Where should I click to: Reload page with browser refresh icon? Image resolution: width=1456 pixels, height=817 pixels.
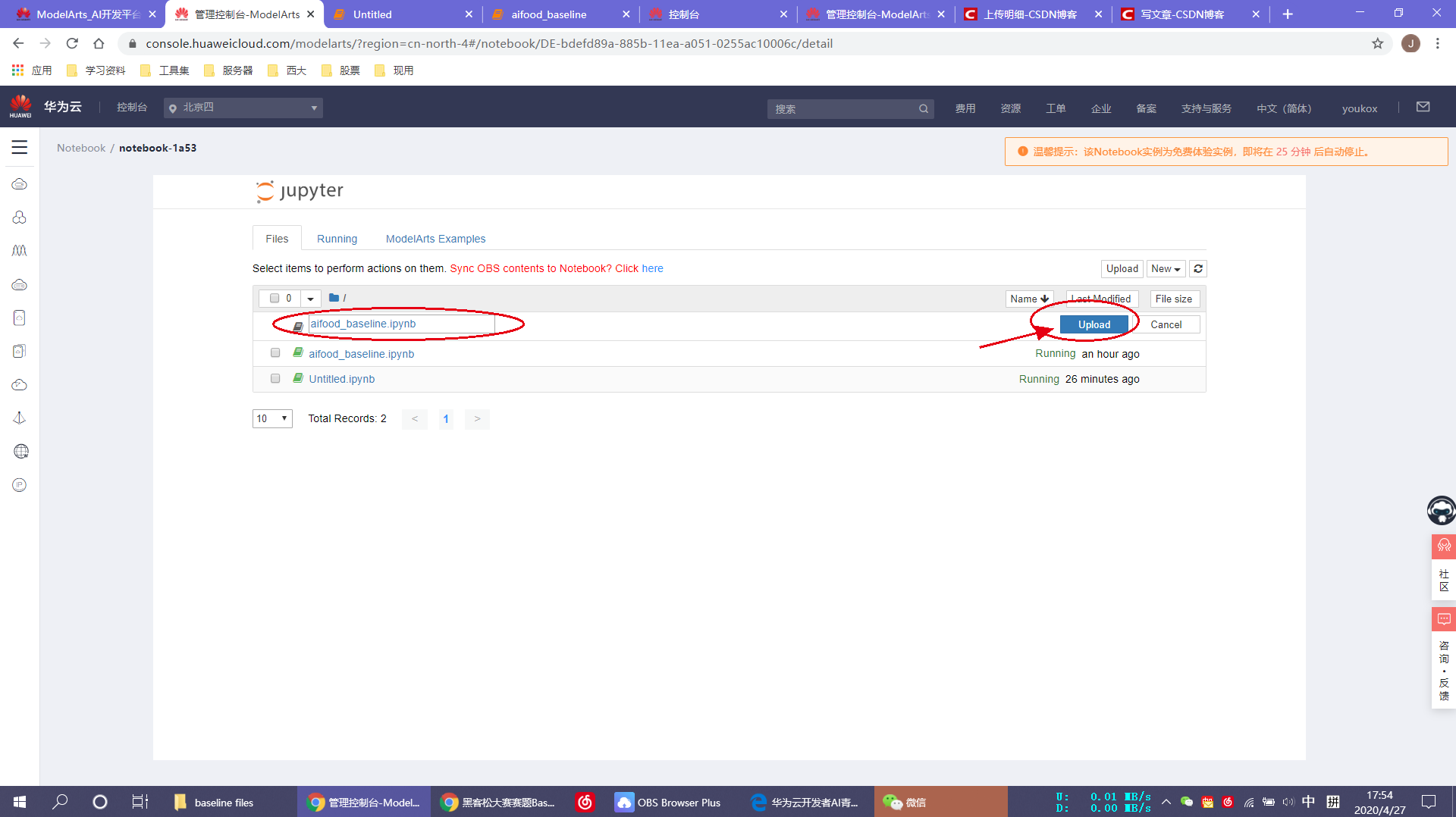(x=72, y=44)
